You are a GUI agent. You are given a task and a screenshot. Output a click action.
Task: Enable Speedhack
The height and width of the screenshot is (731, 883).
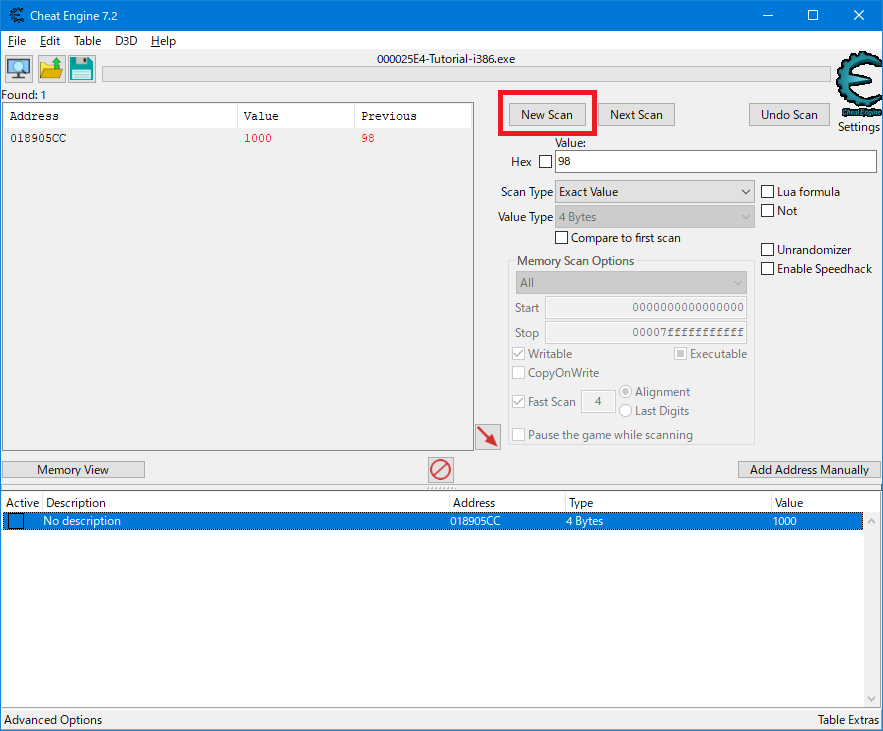click(768, 268)
